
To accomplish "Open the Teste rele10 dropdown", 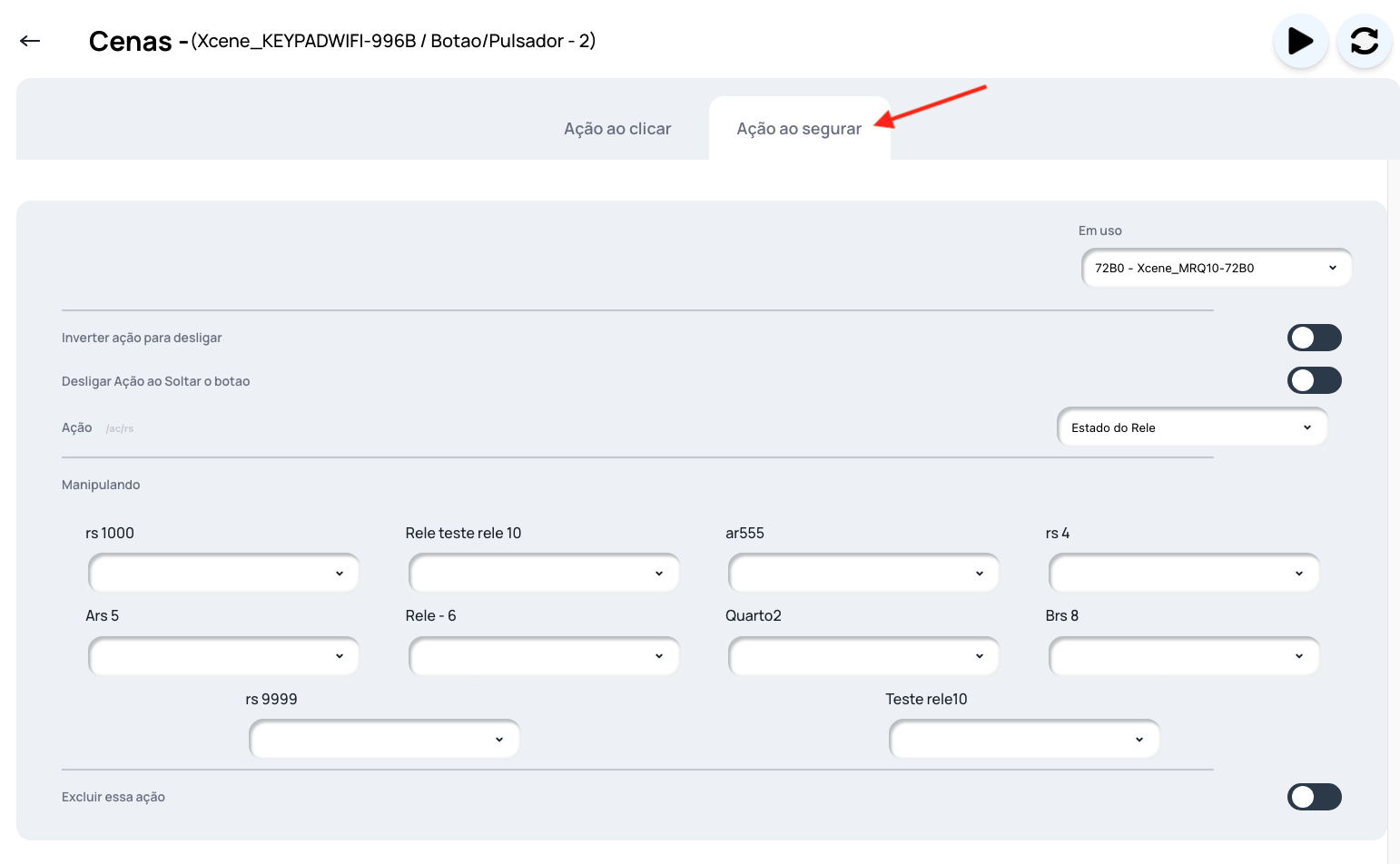I will click(1023, 740).
